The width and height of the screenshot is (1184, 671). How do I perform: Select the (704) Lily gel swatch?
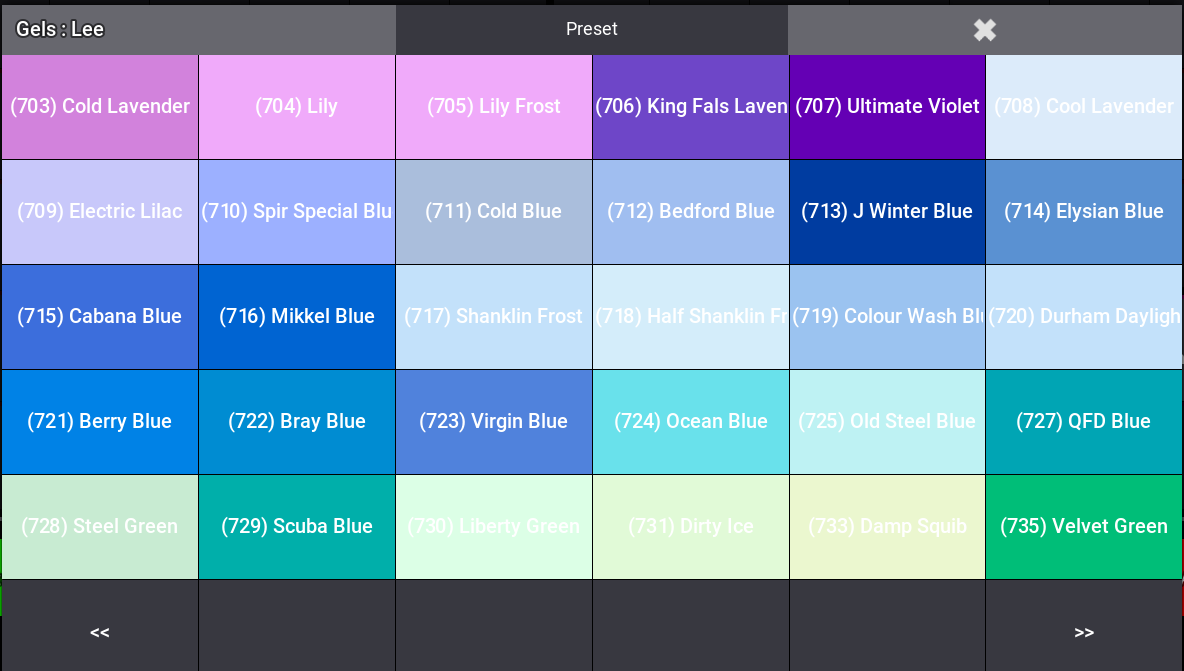296,107
